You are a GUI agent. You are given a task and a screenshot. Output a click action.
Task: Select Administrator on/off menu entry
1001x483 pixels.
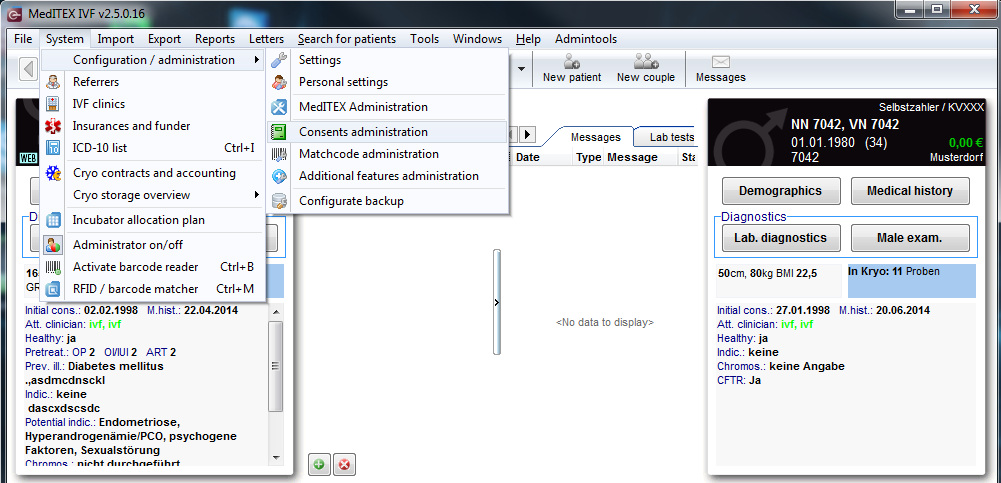[x=153, y=245]
